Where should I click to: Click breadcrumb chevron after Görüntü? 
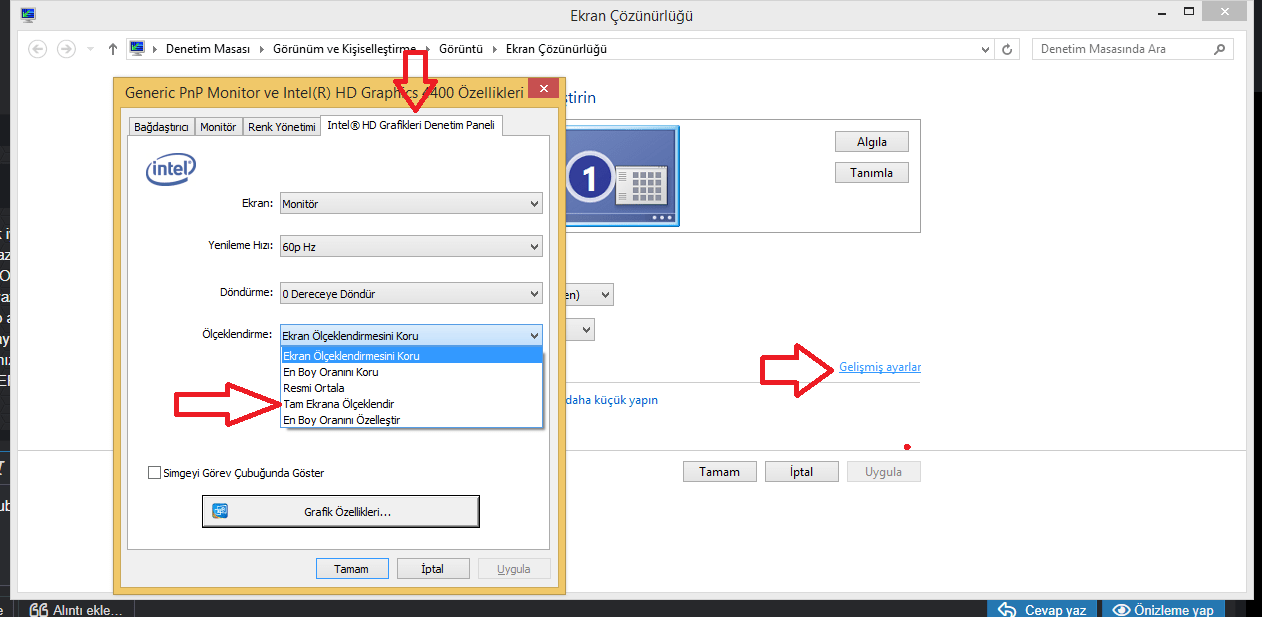494,49
